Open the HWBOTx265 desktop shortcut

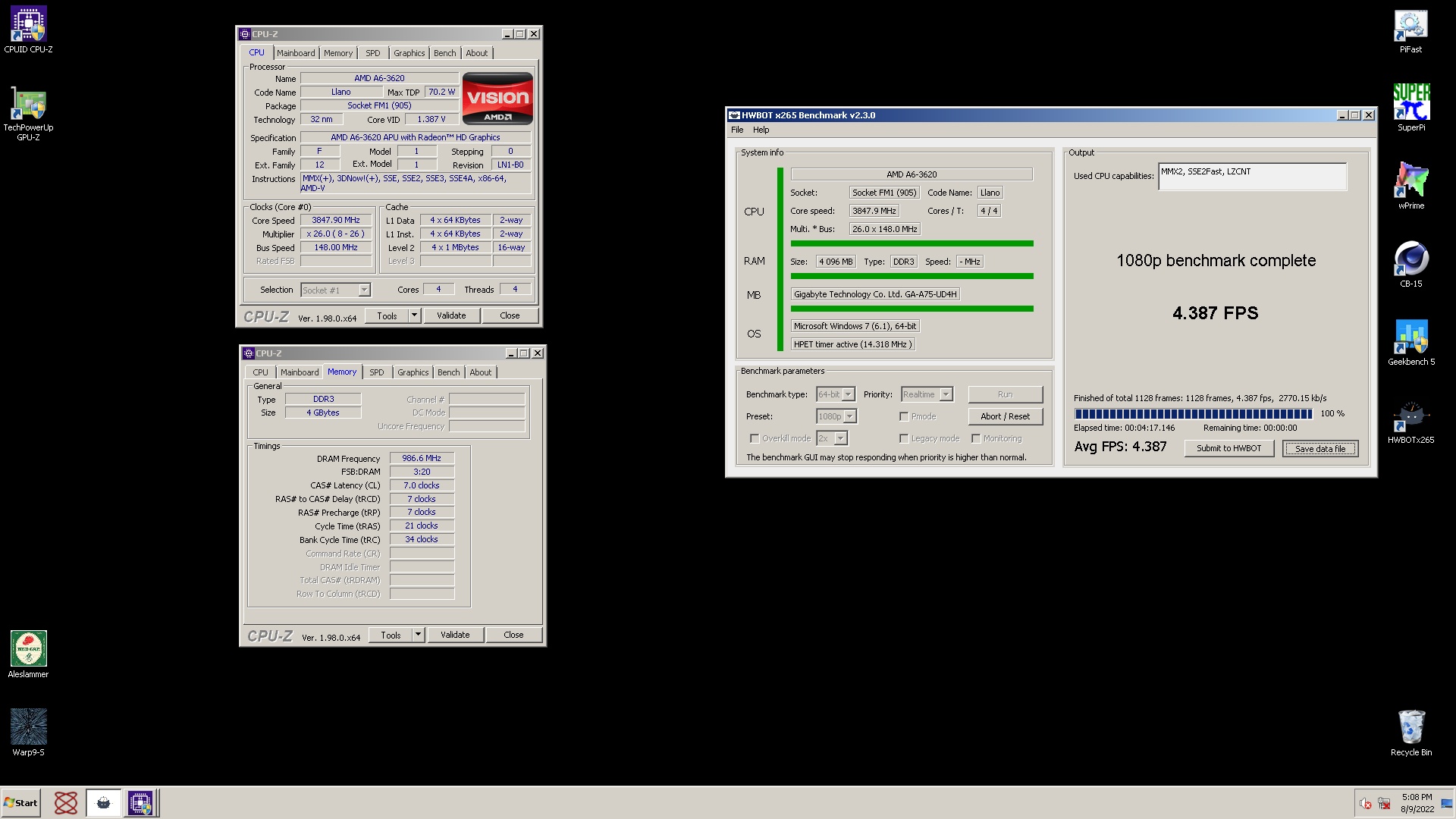tap(1410, 420)
